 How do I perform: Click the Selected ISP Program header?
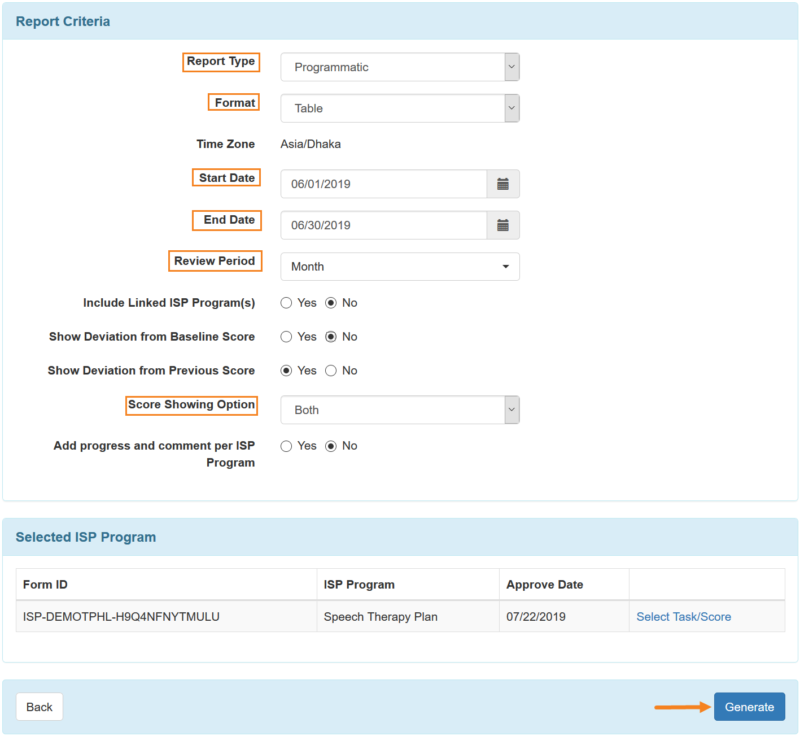84,537
